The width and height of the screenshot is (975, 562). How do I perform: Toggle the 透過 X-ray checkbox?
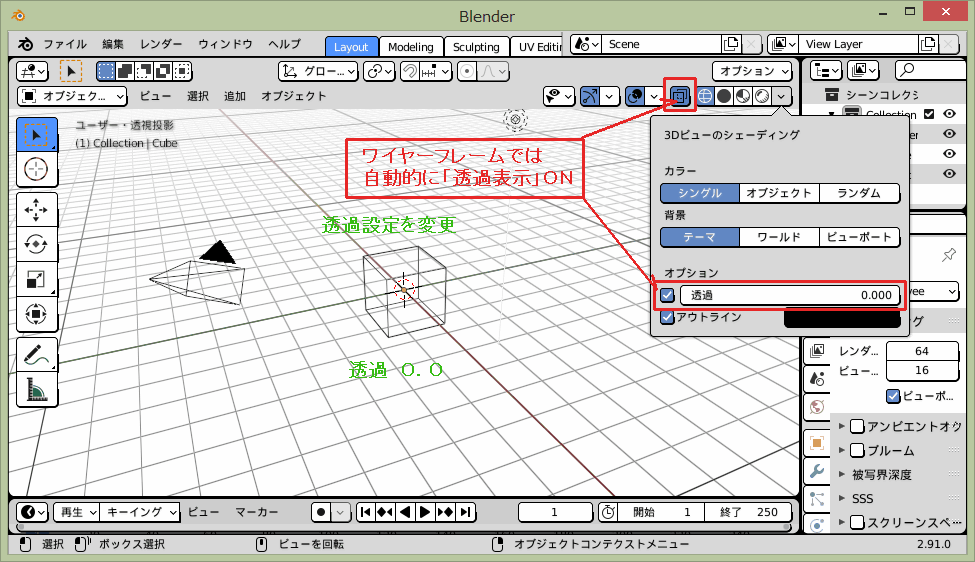[x=667, y=295]
